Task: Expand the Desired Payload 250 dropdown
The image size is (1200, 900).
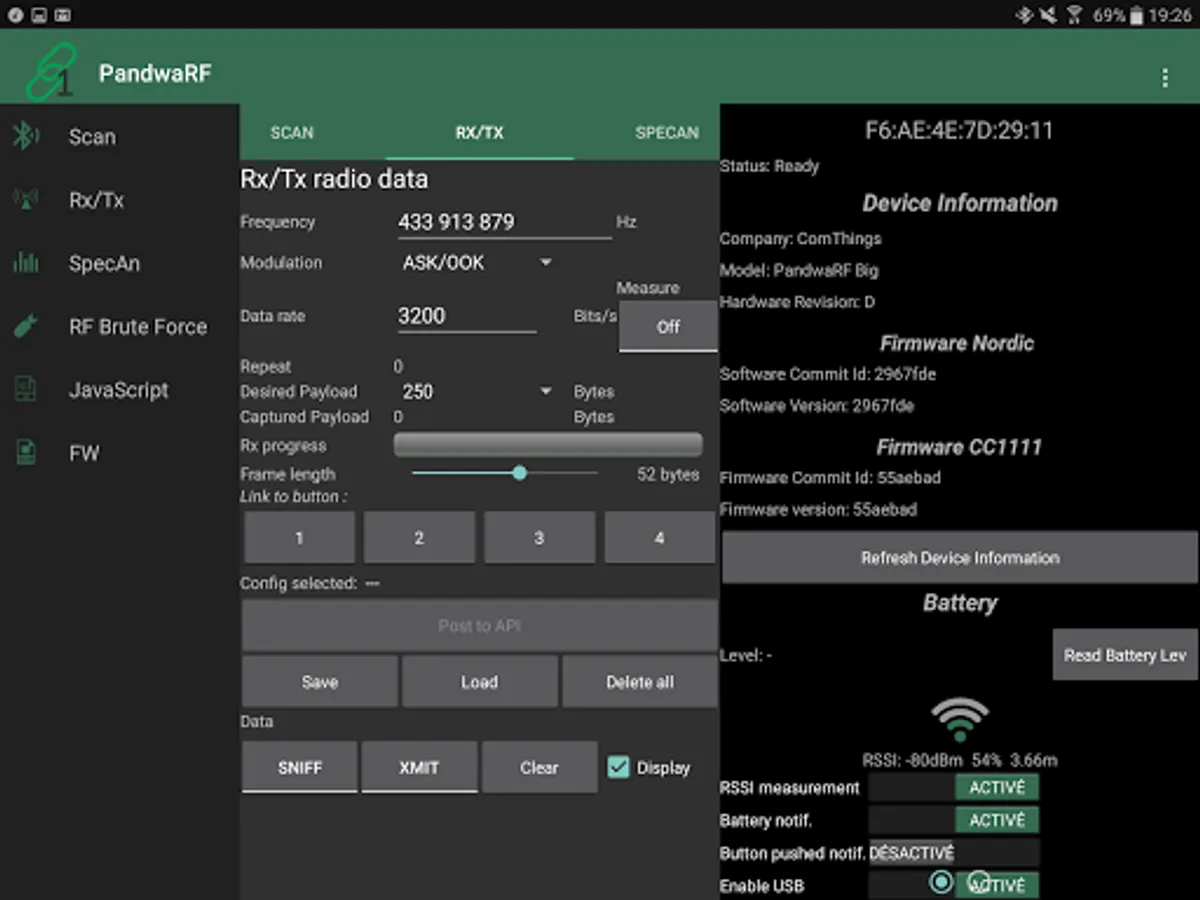Action: point(476,391)
